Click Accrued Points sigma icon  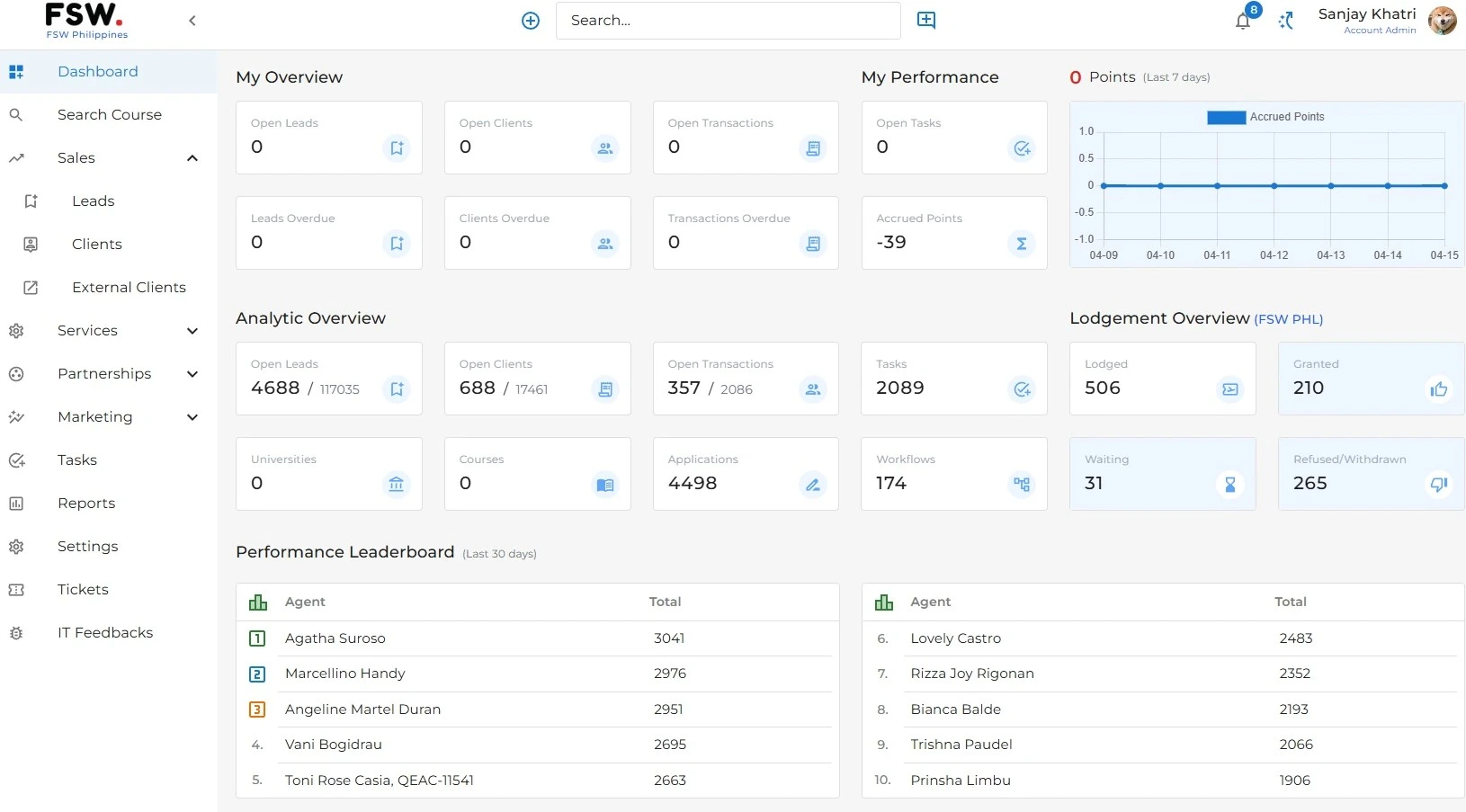pyautogui.click(x=1022, y=244)
